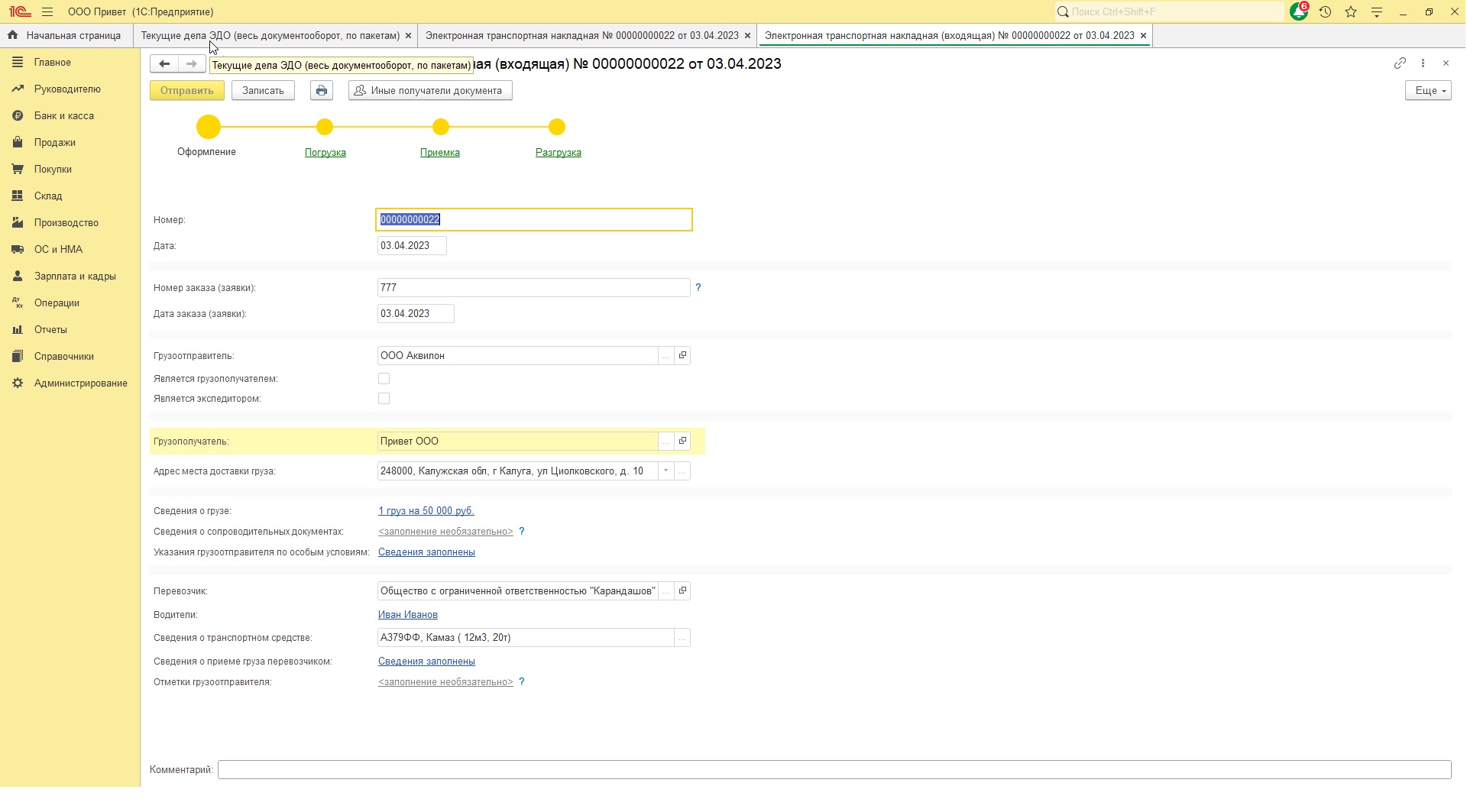This screenshot has width=1467, height=812.
Task: Open the 1C main menu icon
Action: pyautogui.click(x=19, y=12)
